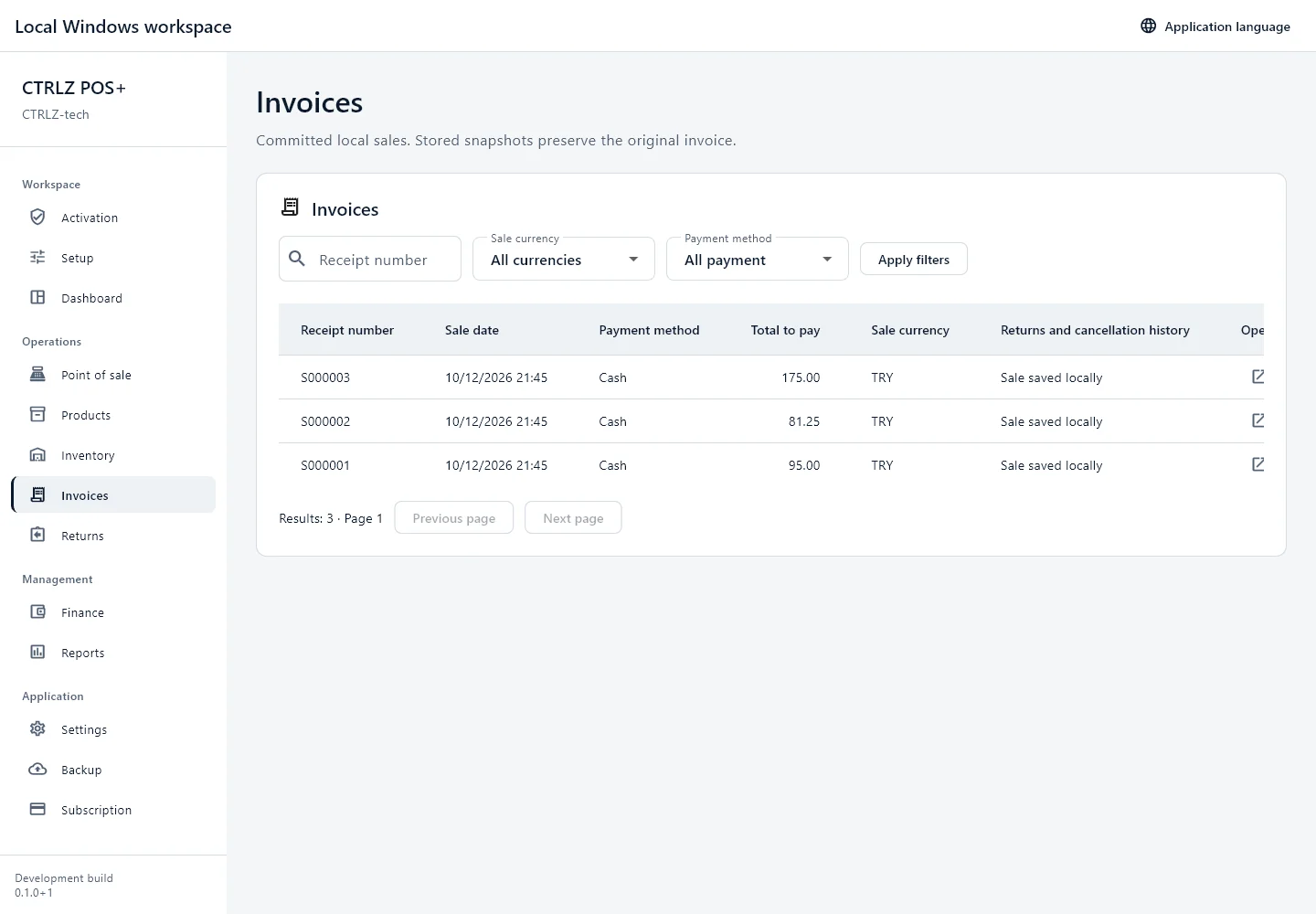Viewport: 1316px width, 914px height.
Task: Open the Reports chart icon
Action: coord(37,652)
